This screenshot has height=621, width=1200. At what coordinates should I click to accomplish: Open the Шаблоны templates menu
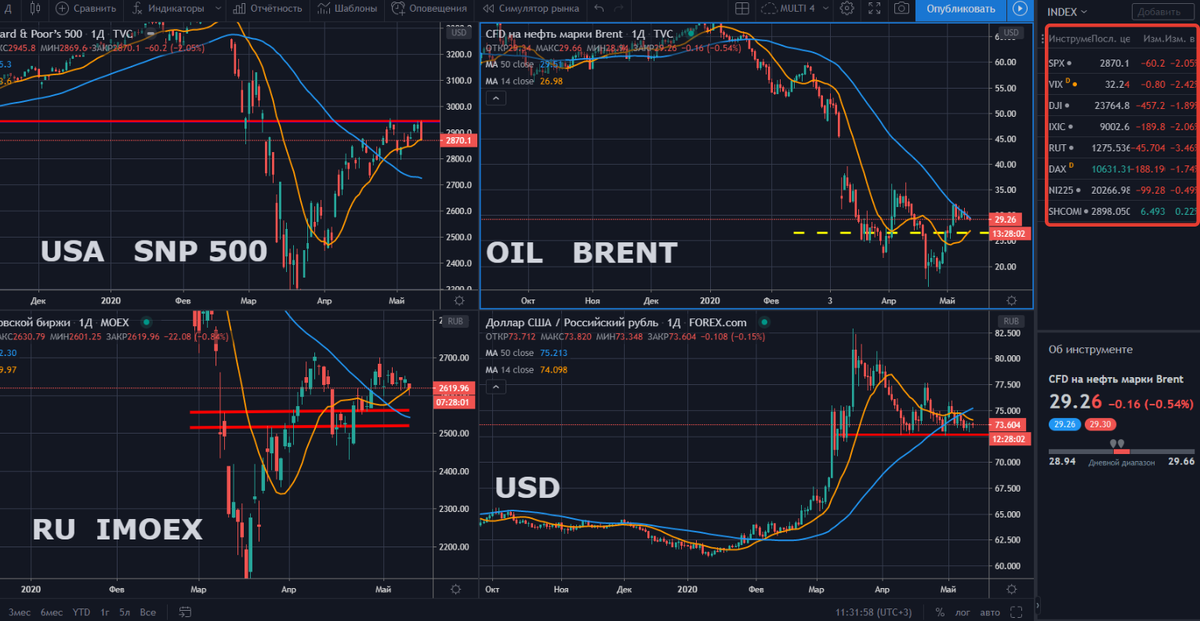point(347,9)
